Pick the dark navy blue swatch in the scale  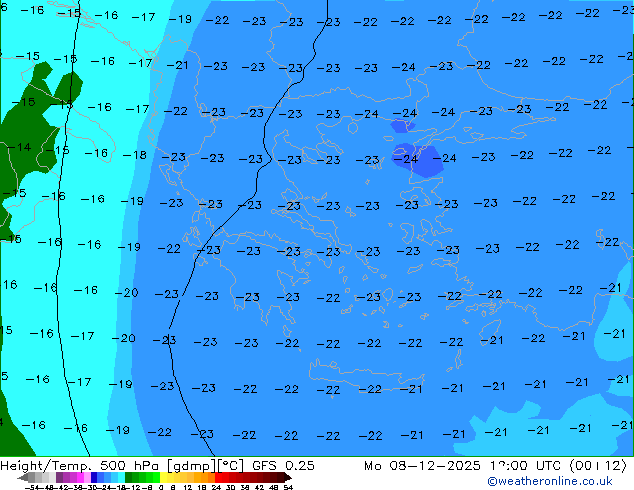[94, 478]
